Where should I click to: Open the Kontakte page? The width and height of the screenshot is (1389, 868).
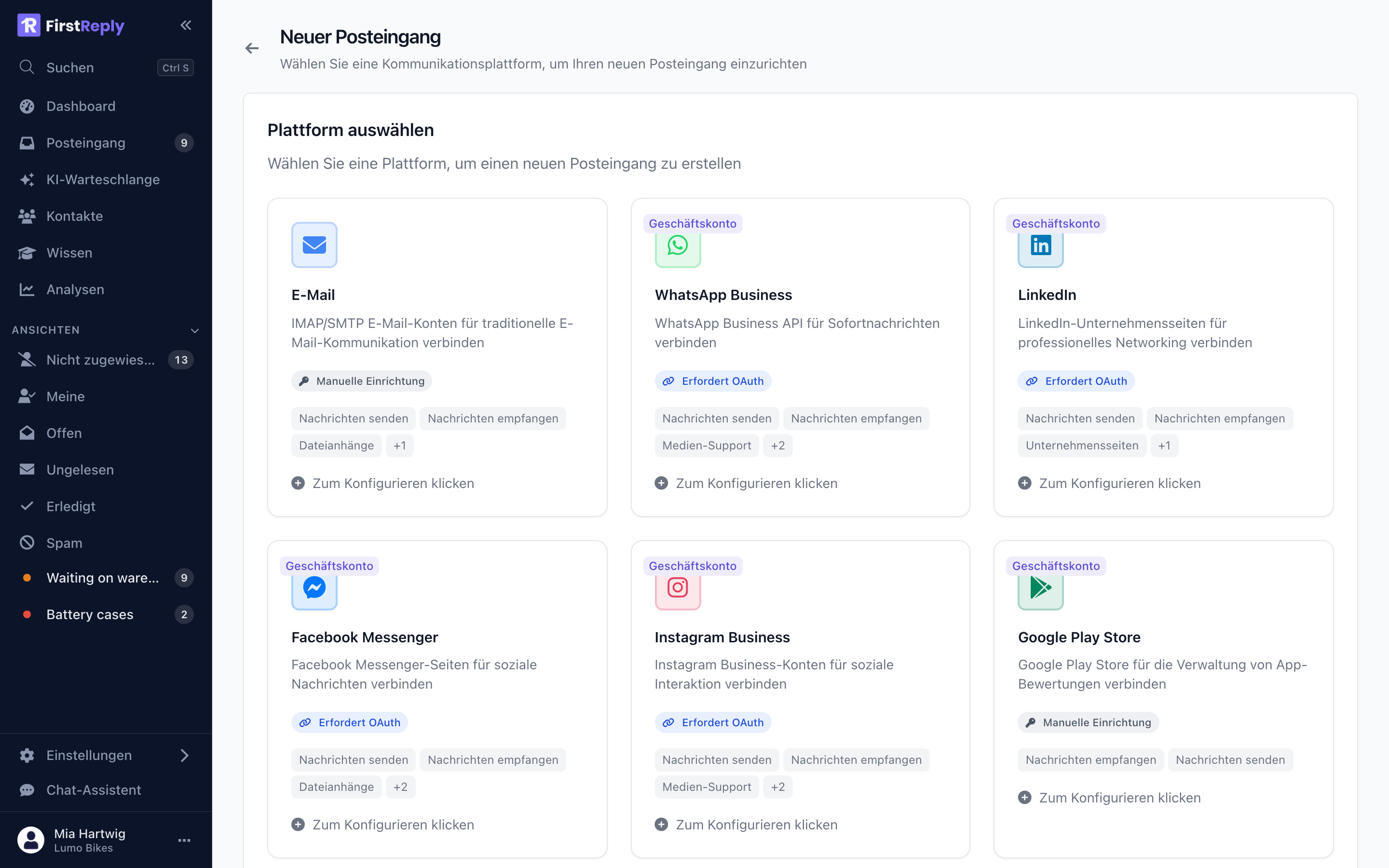pos(106,217)
